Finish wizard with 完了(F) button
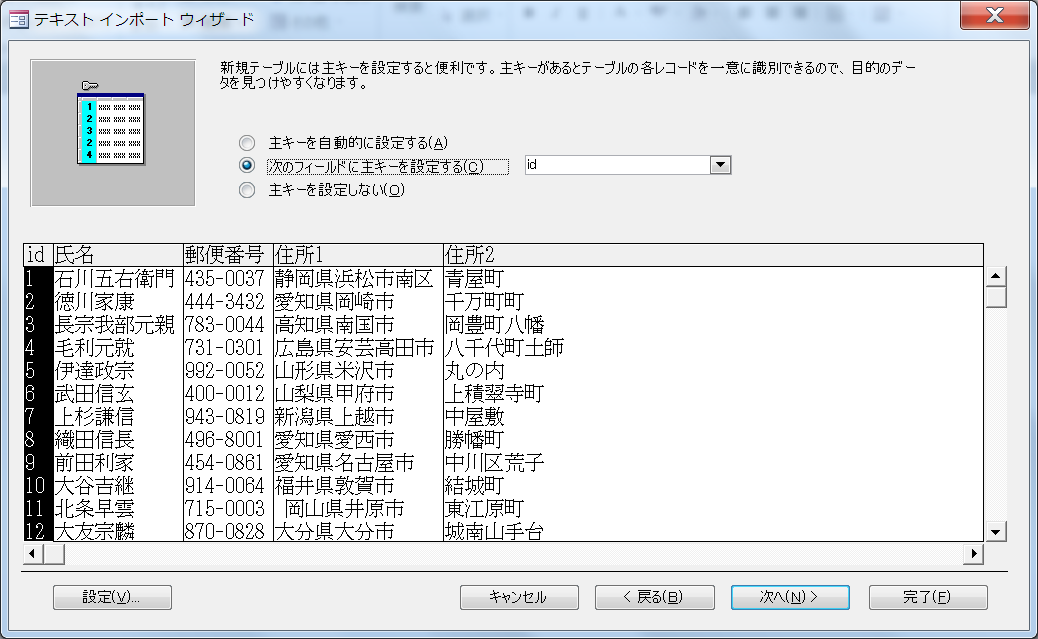The height and width of the screenshot is (639, 1038). click(927, 597)
